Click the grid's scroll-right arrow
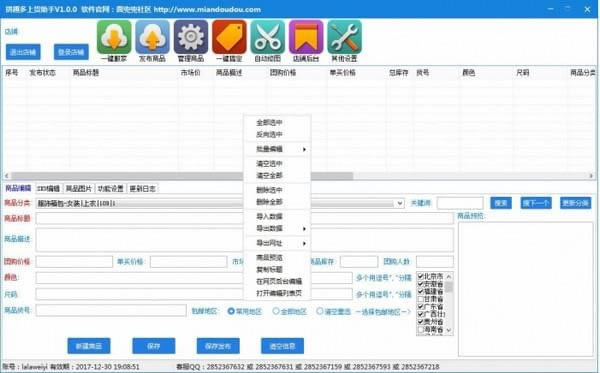Viewport: 600px width, 373px height. (591, 176)
